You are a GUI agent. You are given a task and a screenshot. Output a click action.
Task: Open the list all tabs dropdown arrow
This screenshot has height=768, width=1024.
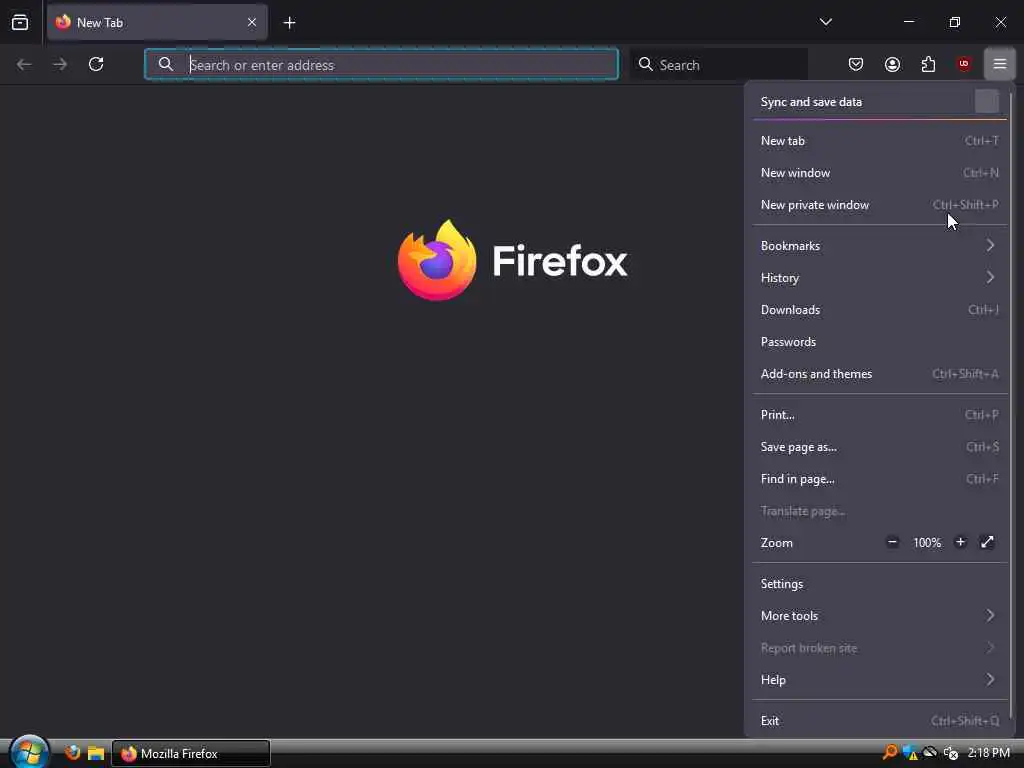pyautogui.click(x=825, y=22)
